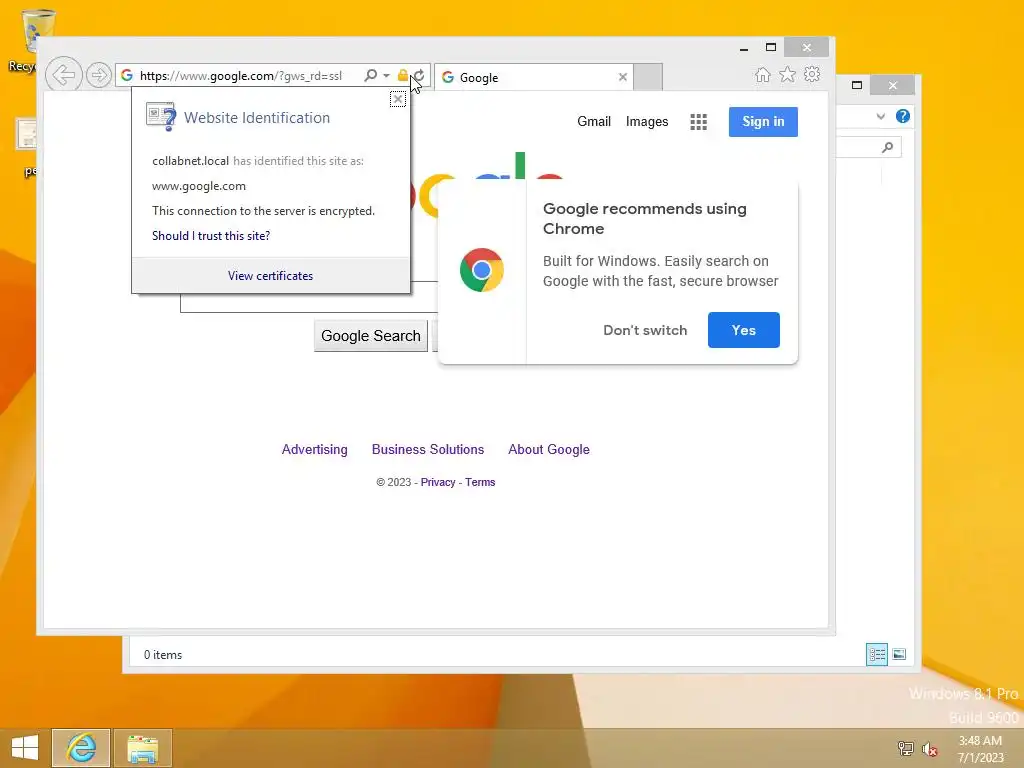The image size is (1024, 768).
Task: Click www.google.com text in identification popup
Action: (199, 186)
